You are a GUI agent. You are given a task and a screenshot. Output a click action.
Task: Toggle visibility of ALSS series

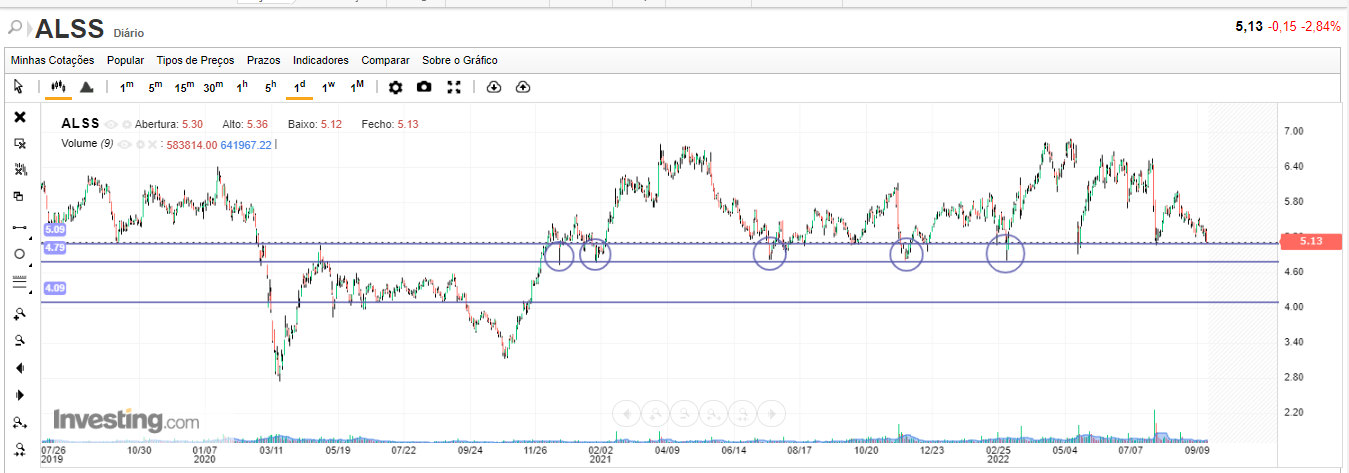[x=111, y=124]
